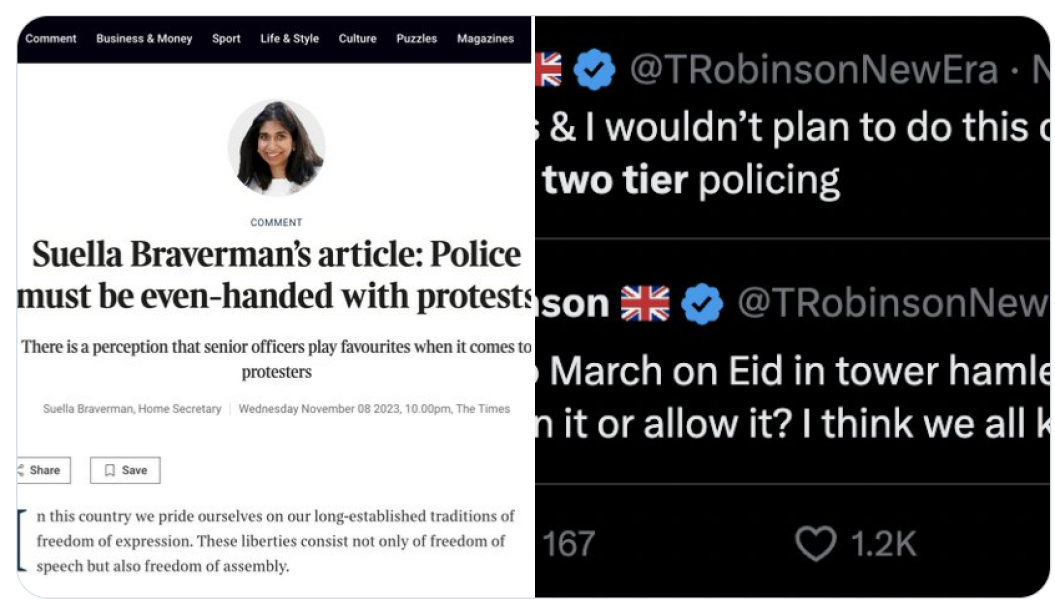Switch to the Culture section

357,39
